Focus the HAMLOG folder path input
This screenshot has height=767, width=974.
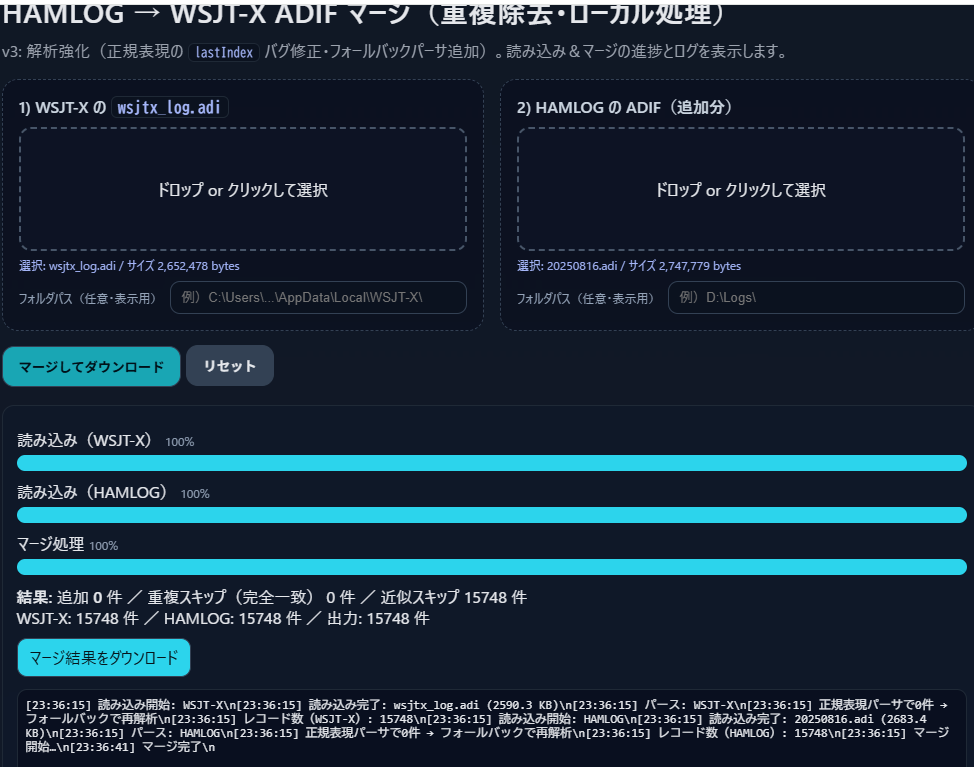(816, 297)
